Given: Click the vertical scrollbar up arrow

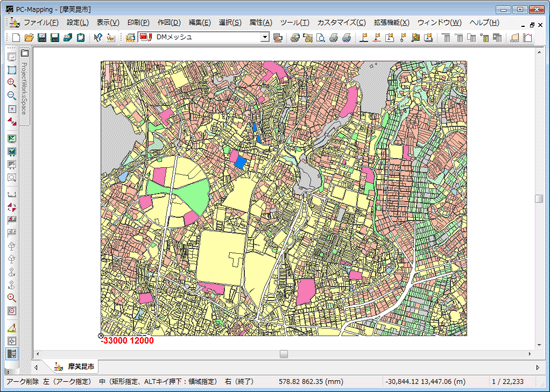Looking at the screenshot, I should (539, 52).
